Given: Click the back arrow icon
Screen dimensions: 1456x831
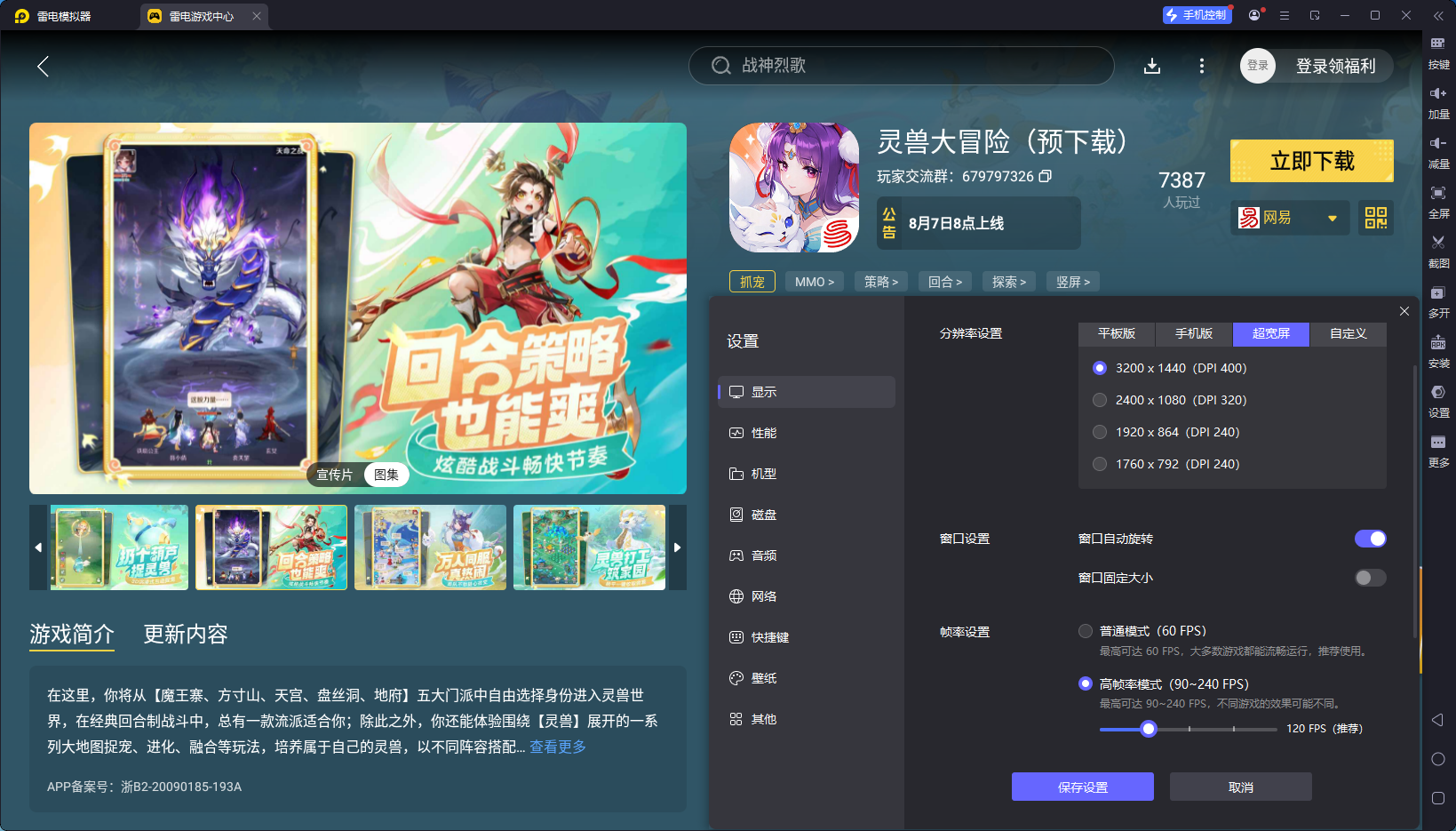Looking at the screenshot, I should (x=43, y=66).
